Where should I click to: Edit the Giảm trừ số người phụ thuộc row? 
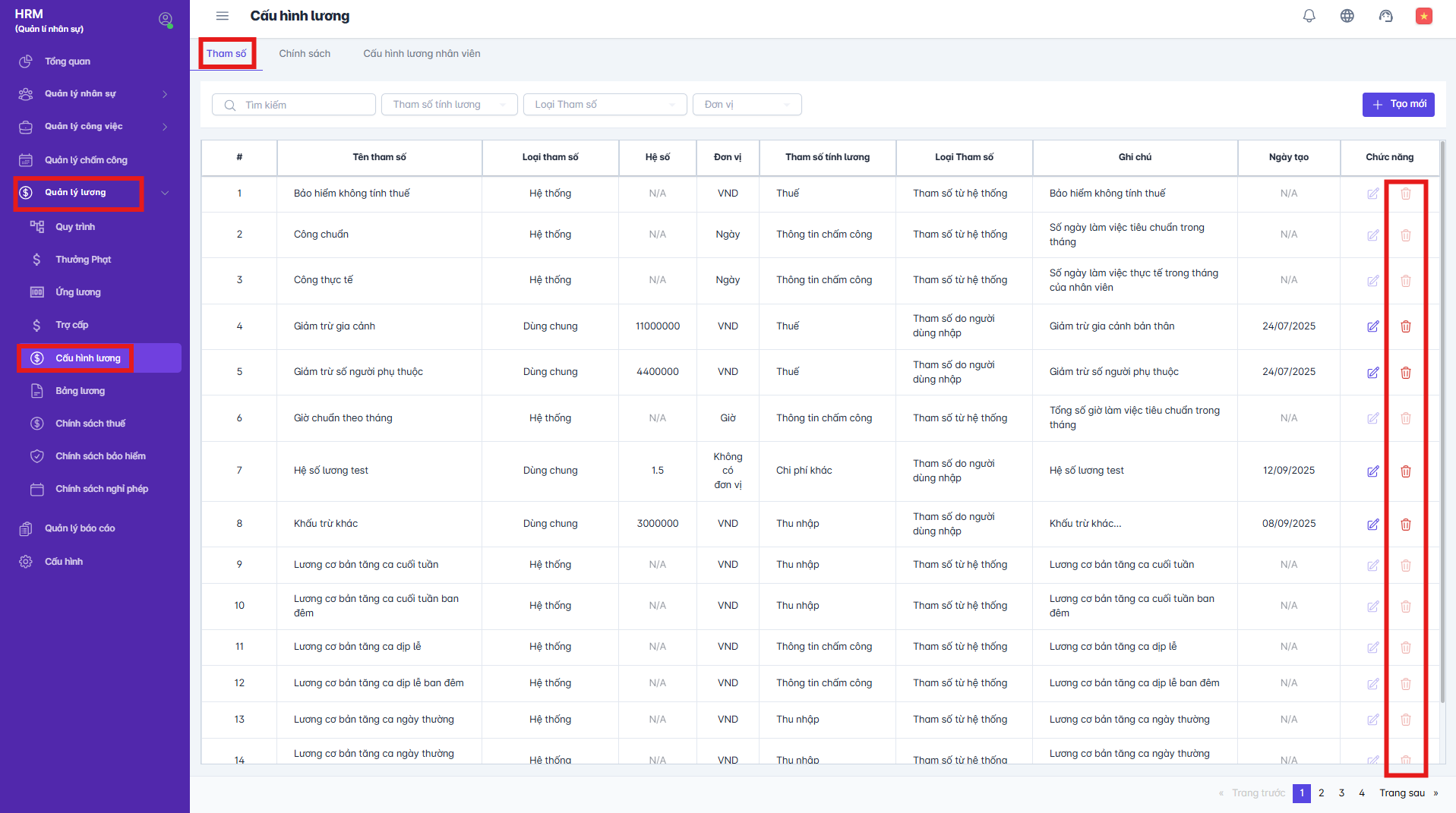pos(1372,373)
